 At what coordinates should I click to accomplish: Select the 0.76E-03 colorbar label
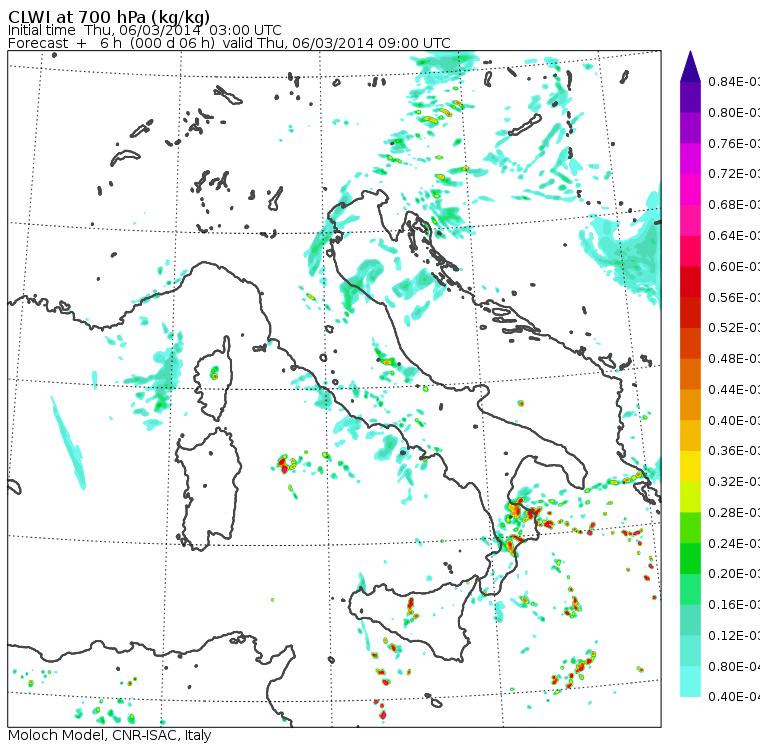click(734, 144)
